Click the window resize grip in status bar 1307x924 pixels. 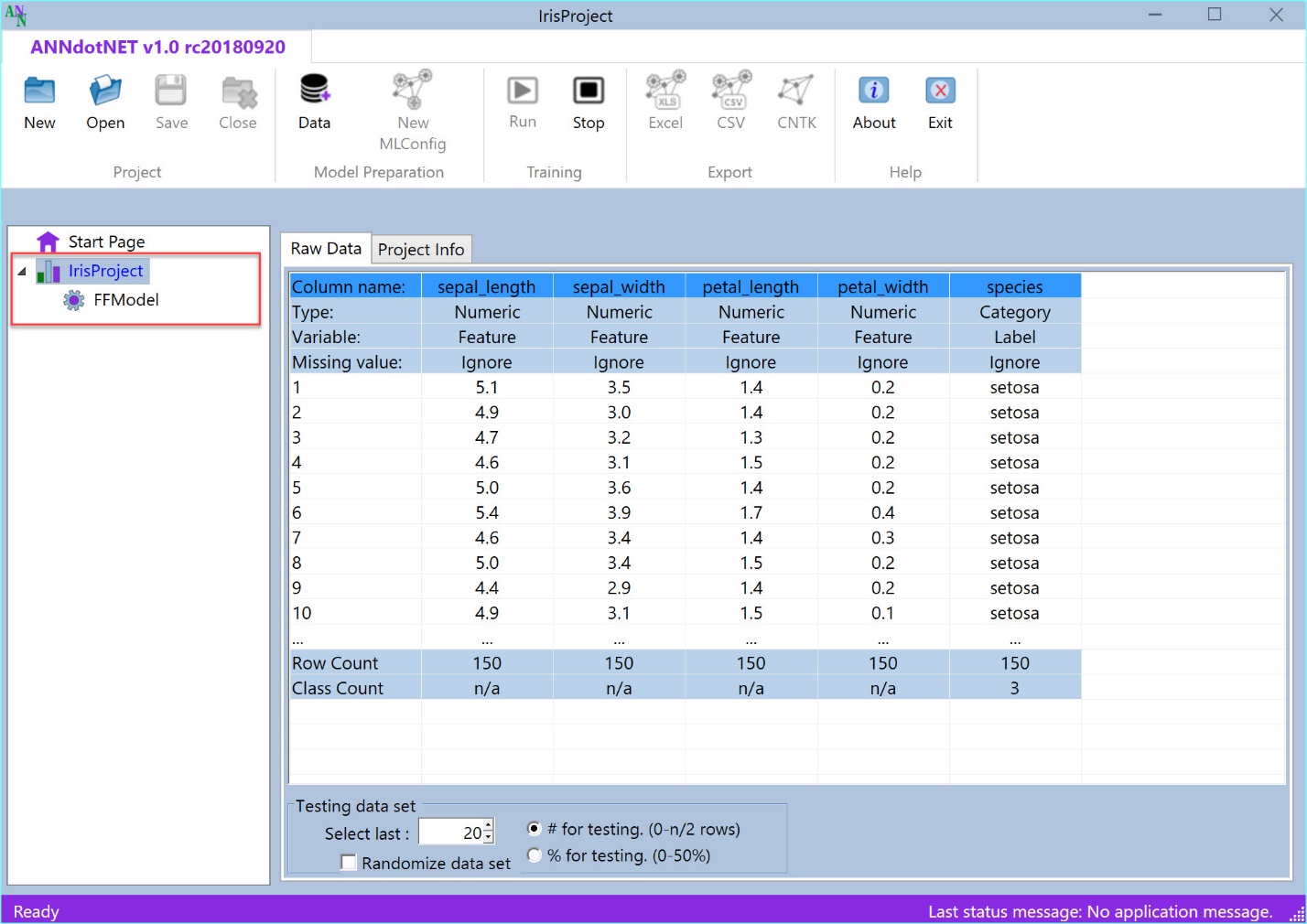(x=1297, y=914)
